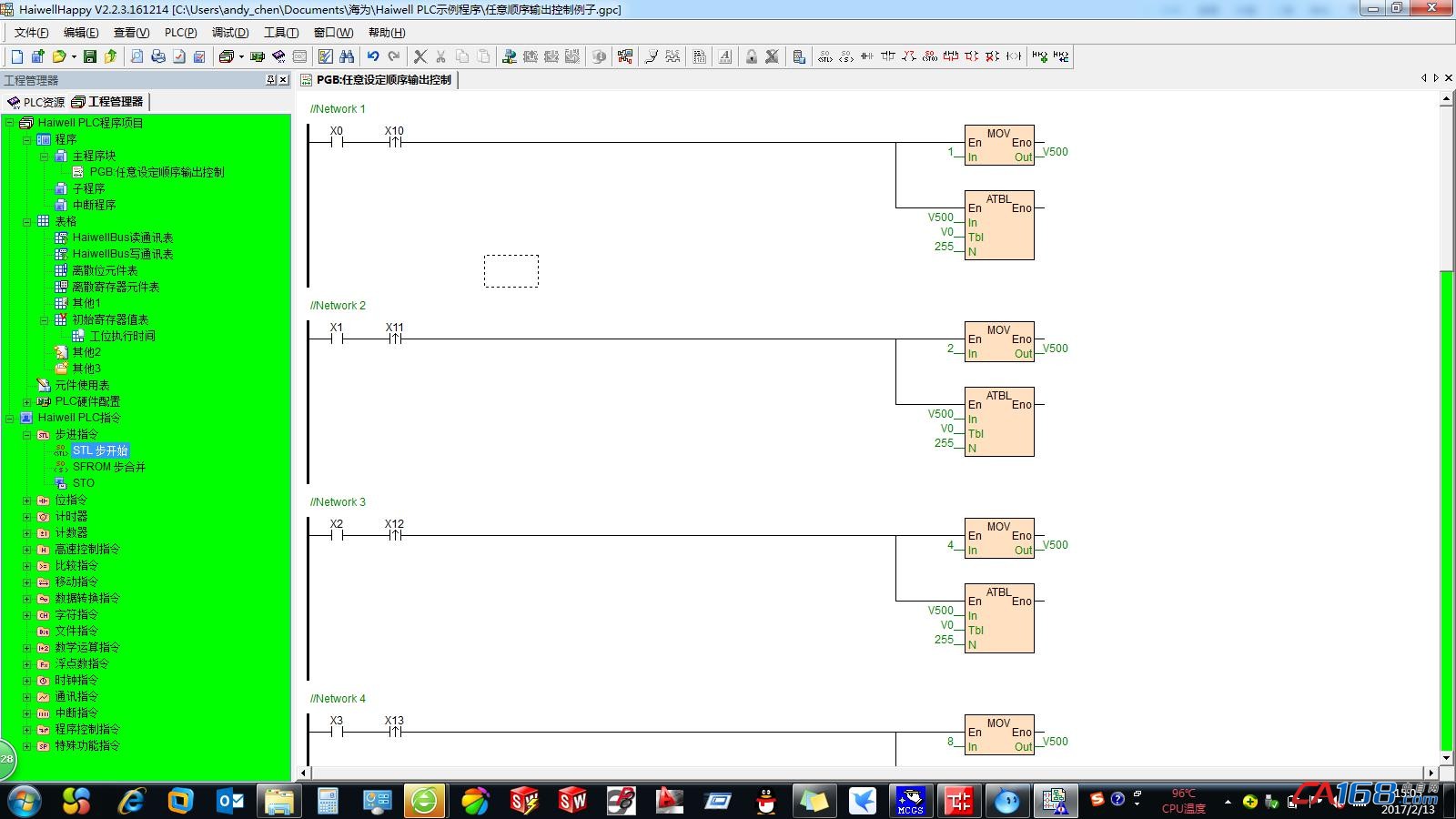Viewport: 1456px width, 819px height.
Task: Click the simulator icon left of ladder icons
Action: [x=799, y=56]
